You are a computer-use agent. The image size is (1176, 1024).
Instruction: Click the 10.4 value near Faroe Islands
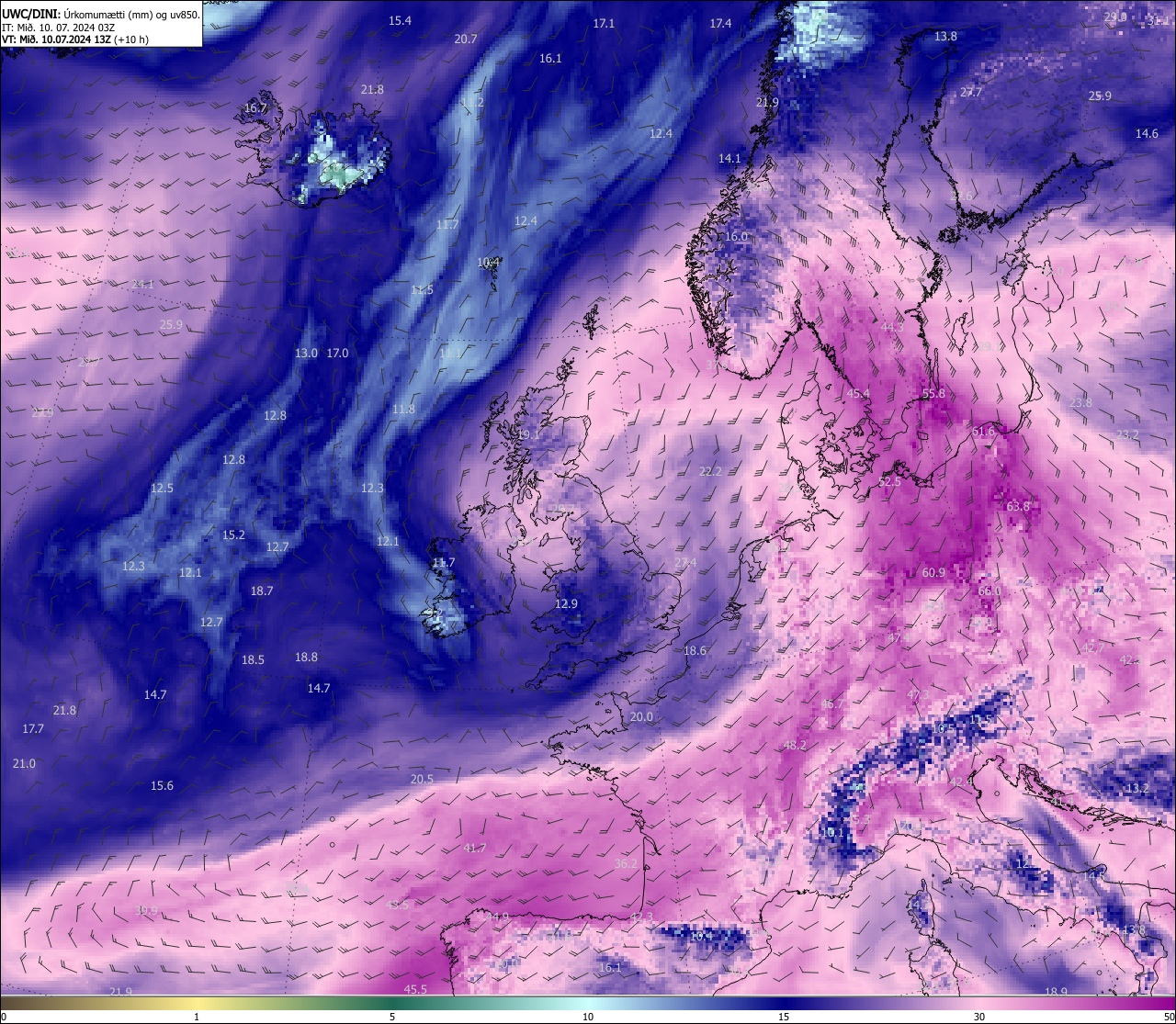click(489, 262)
